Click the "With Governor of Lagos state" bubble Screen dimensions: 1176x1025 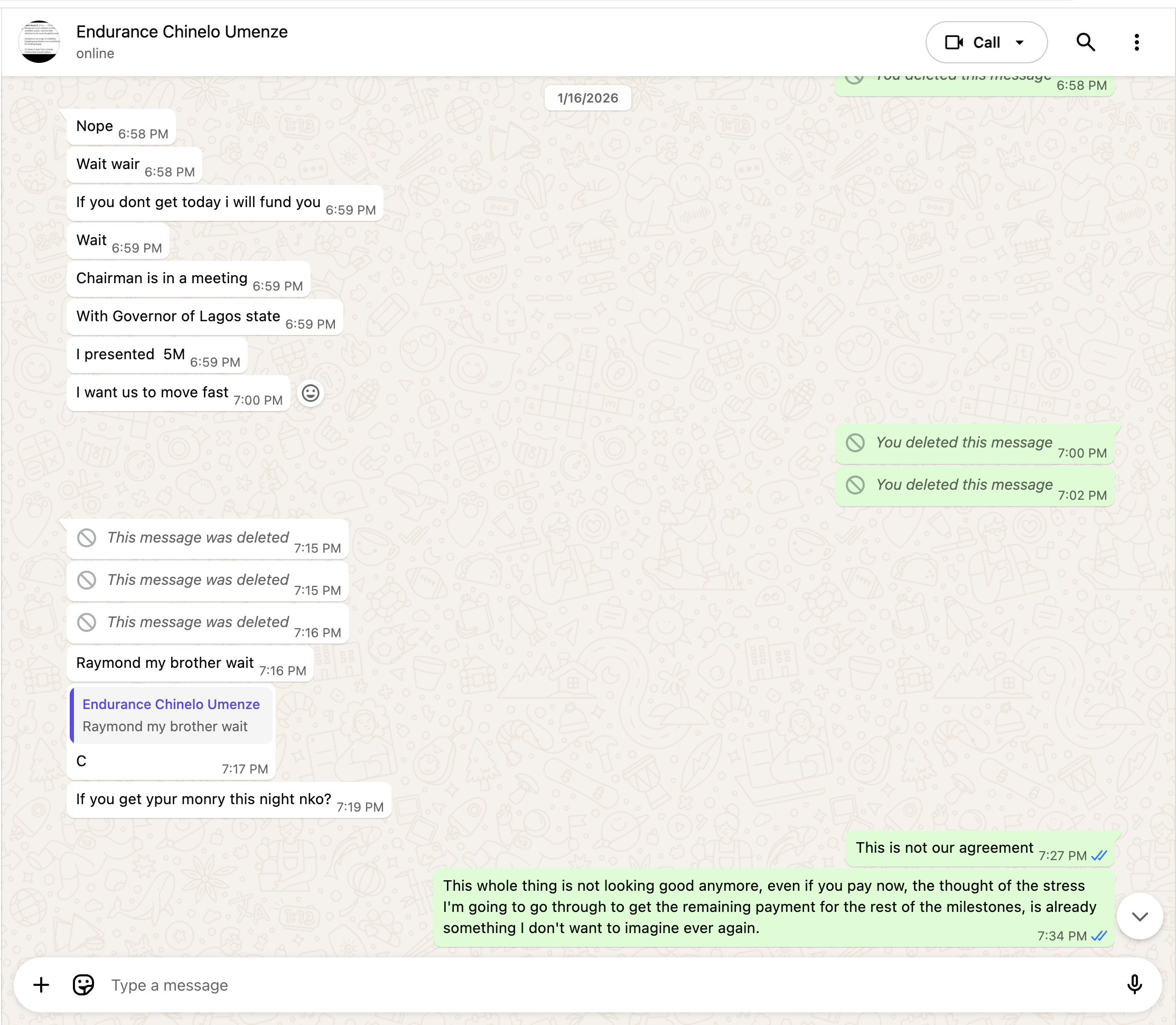click(x=205, y=317)
